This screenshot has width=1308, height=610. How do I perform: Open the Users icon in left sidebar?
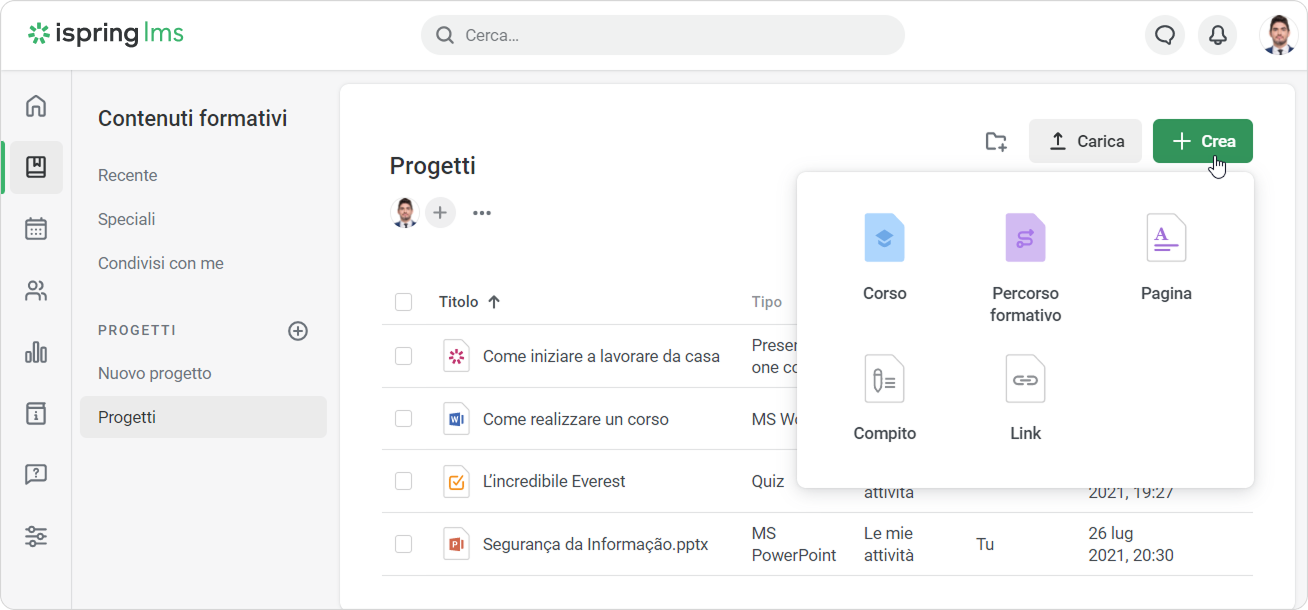(36, 291)
